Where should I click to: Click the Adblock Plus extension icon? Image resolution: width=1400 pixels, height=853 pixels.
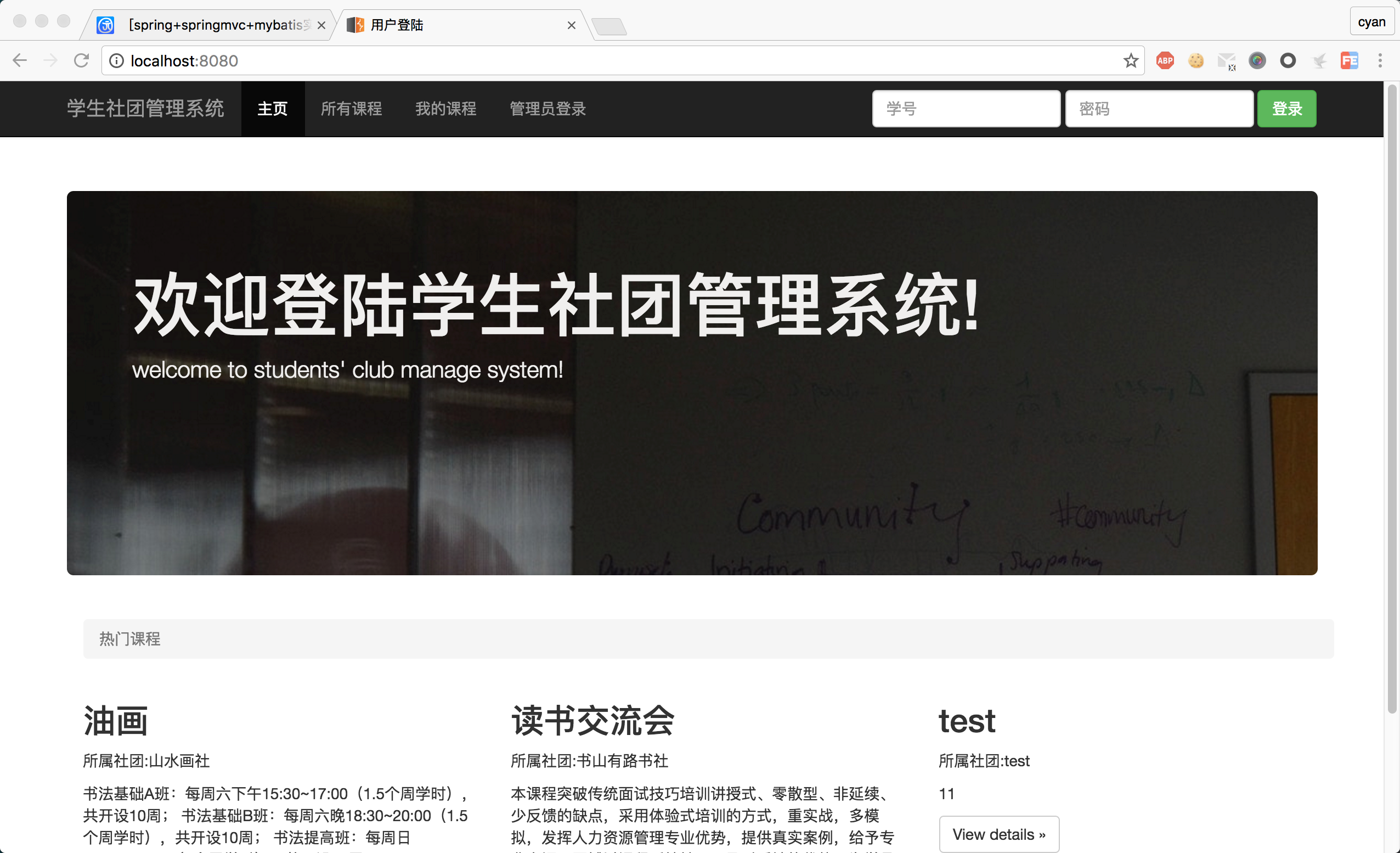click(1165, 60)
